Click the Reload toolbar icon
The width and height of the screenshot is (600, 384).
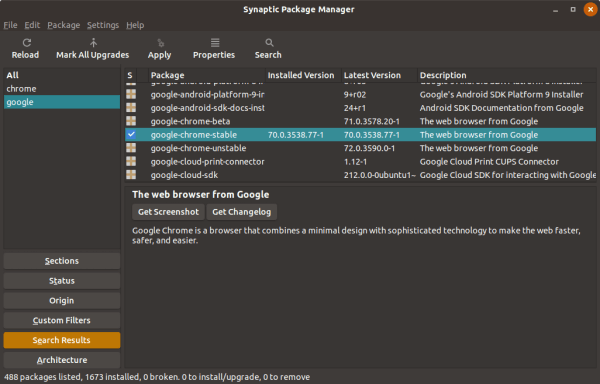point(26,42)
